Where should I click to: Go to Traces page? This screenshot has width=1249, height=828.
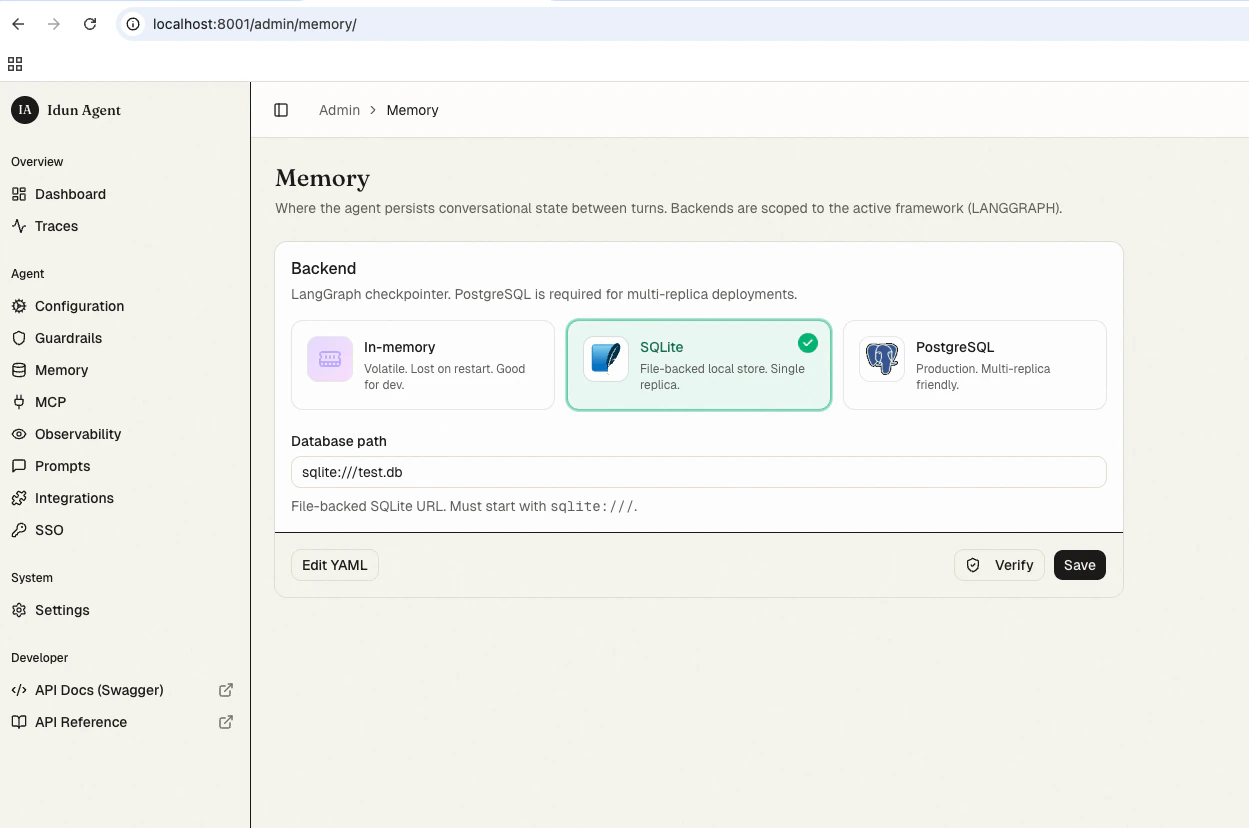click(56, 226)
